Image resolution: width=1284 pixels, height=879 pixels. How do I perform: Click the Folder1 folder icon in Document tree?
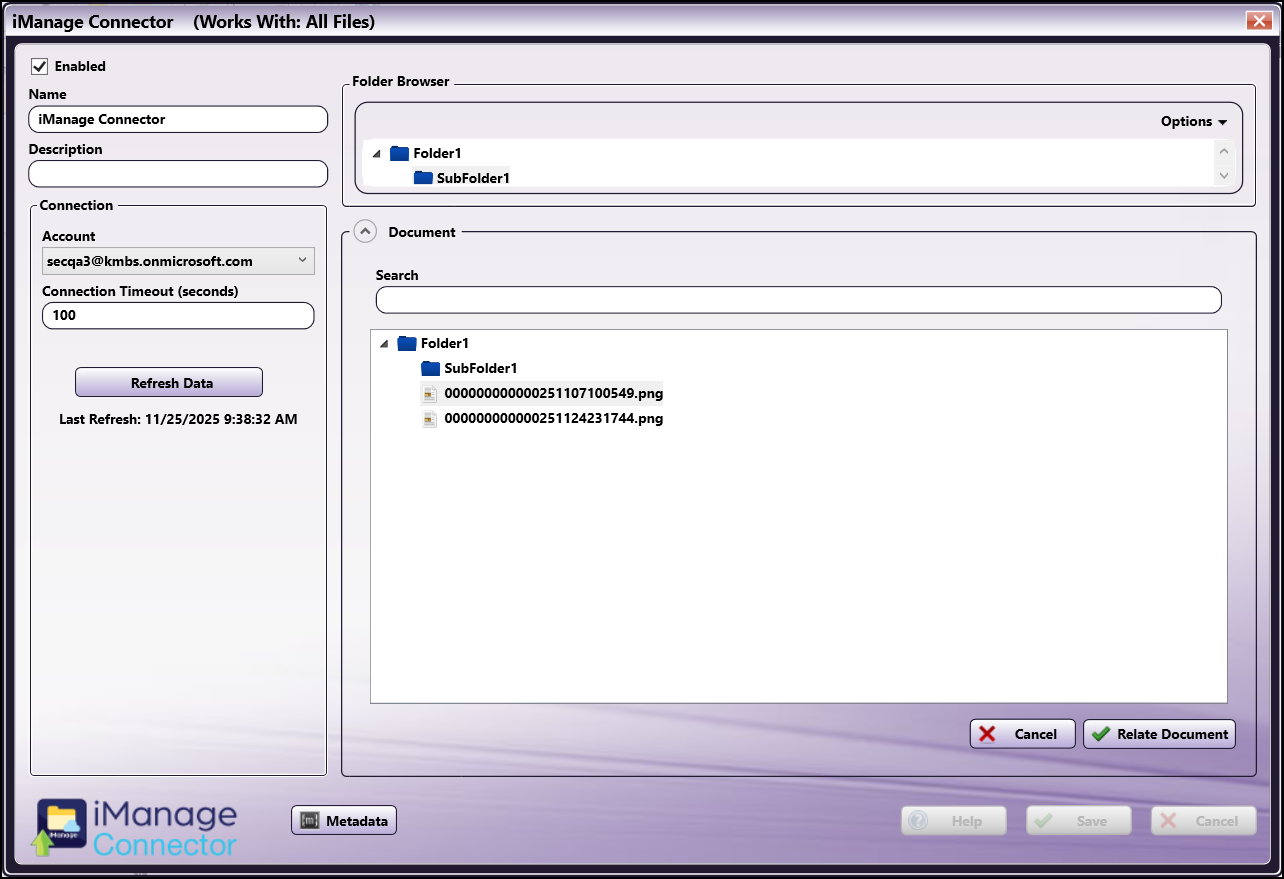coord(406,343)
